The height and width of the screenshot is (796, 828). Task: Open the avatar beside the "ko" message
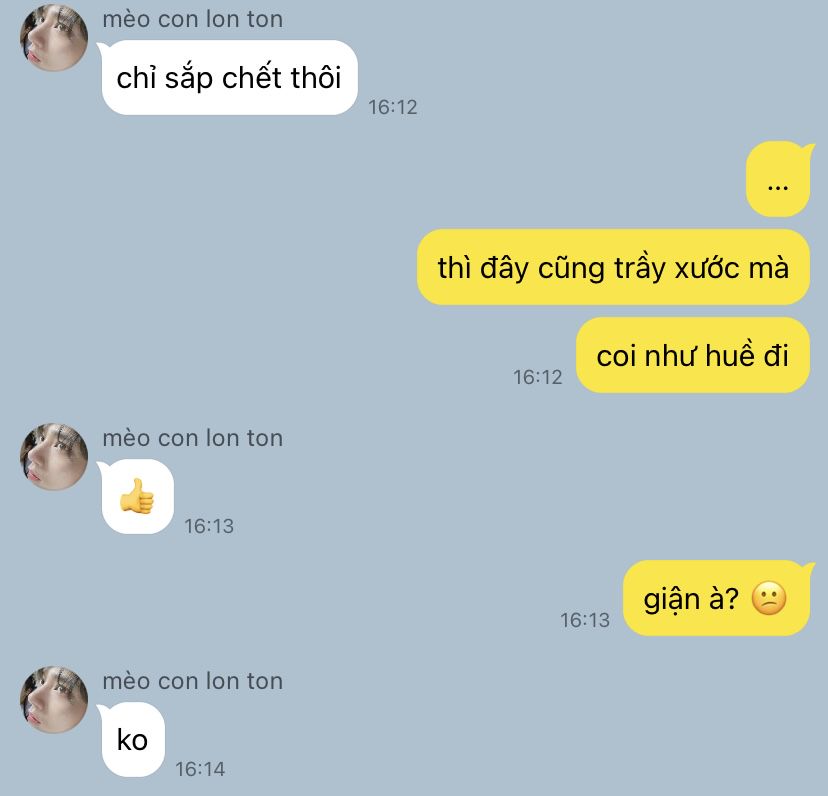point(54,700)
